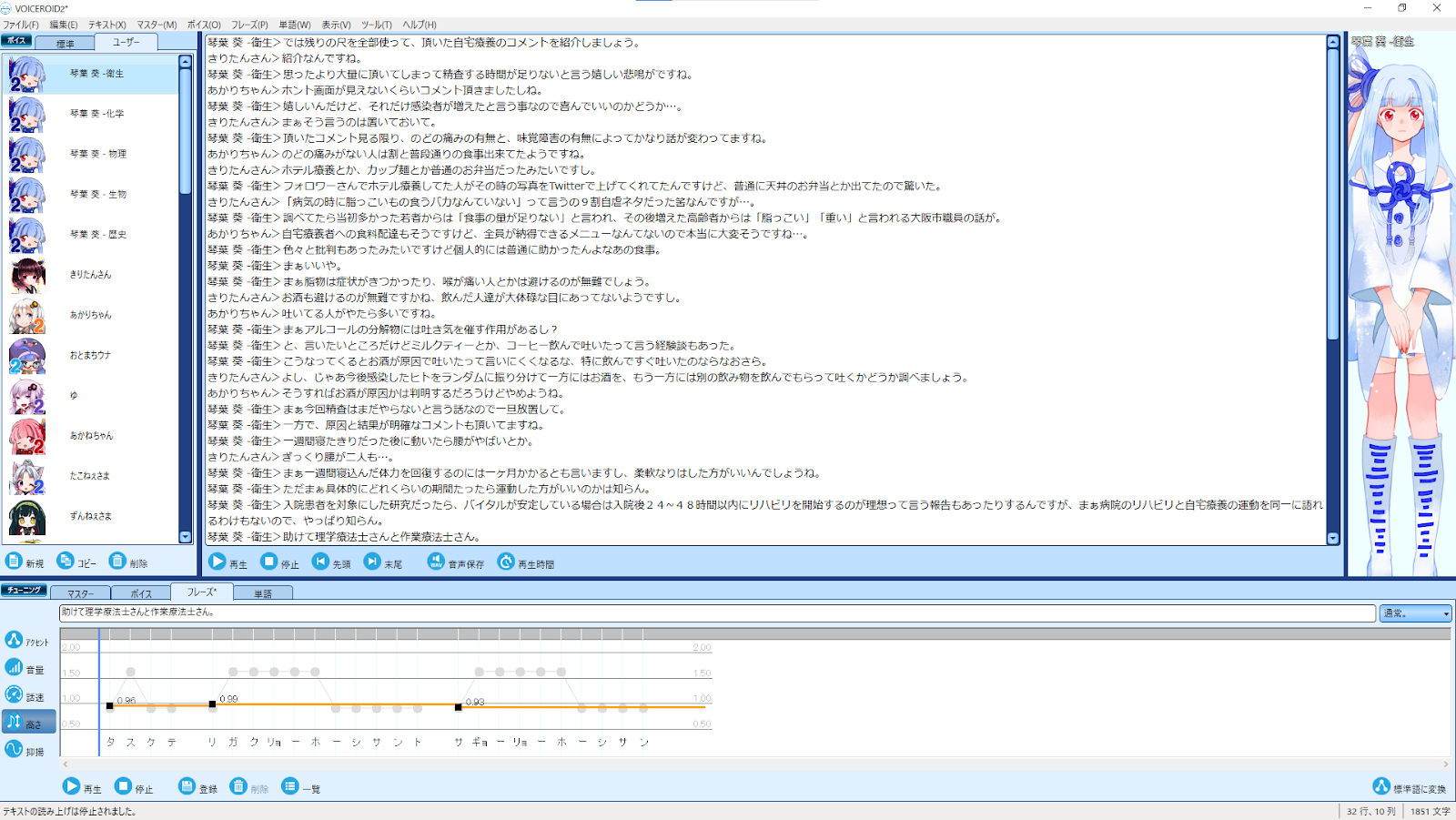Click the 登録 (register) phrase icon
Viewport: 1456px width, 820px height.
(x=187, y=786)
